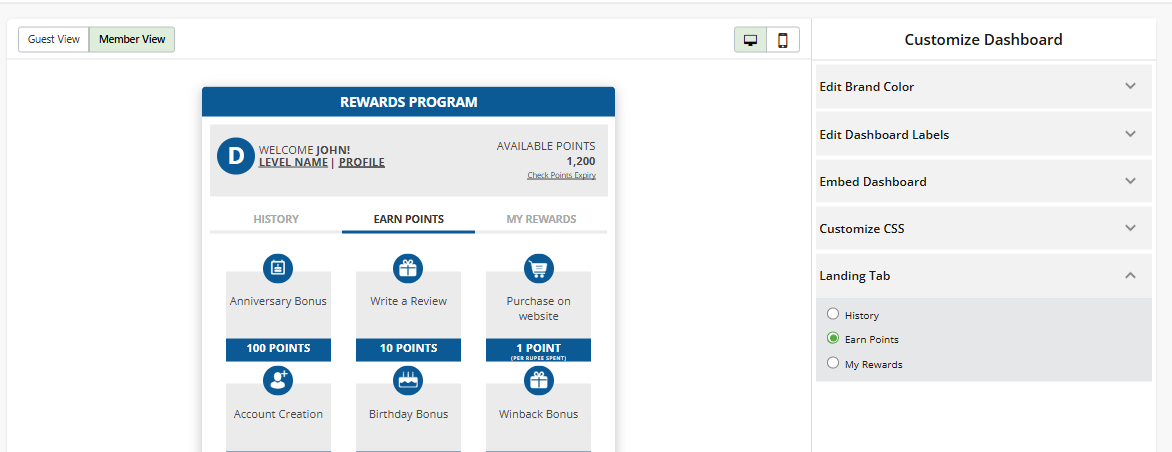Switch to Guest View
The image size is (1172, 452).
(54, 40)
